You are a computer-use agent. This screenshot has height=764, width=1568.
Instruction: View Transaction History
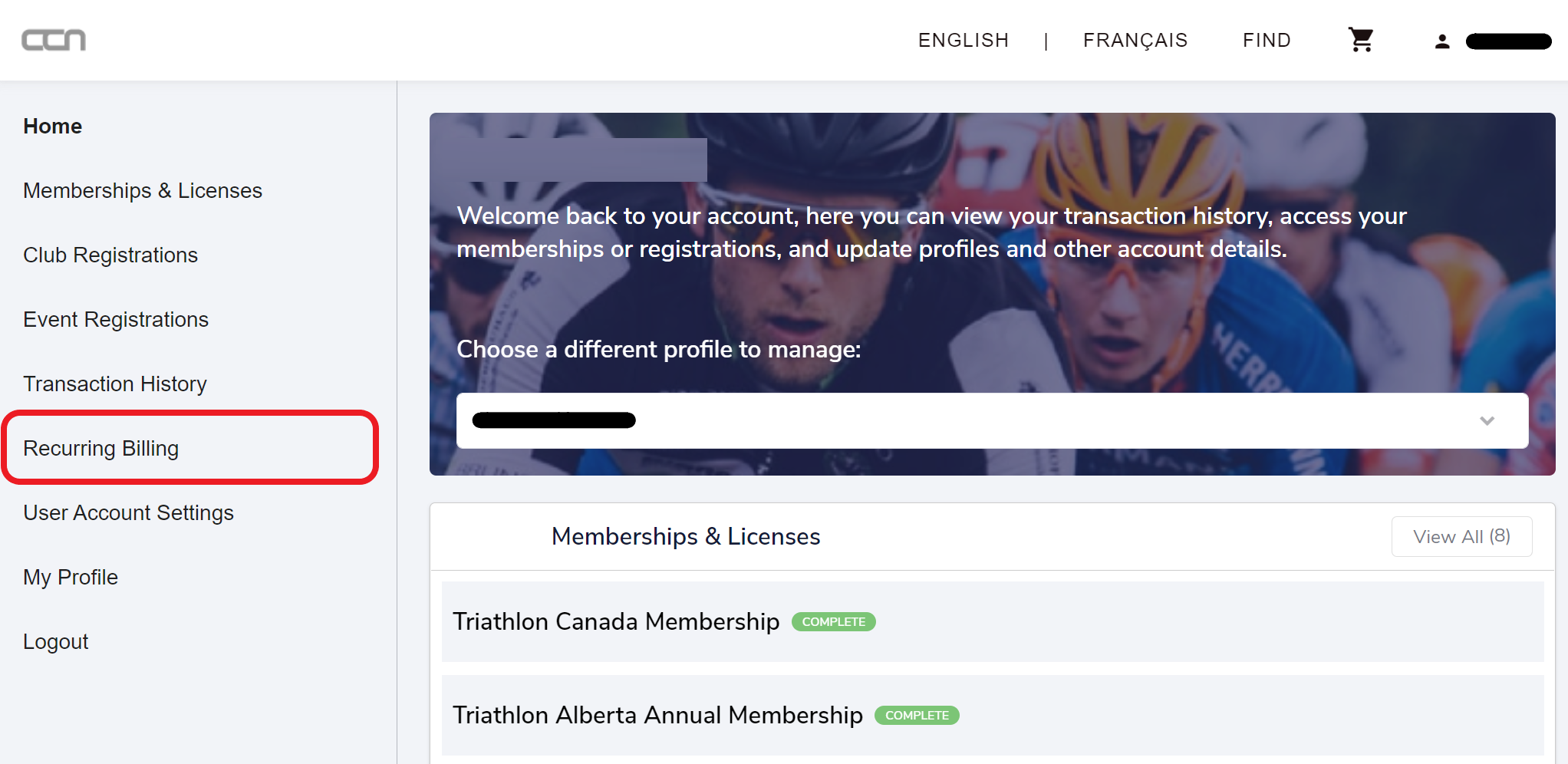[x=115, y=384]
